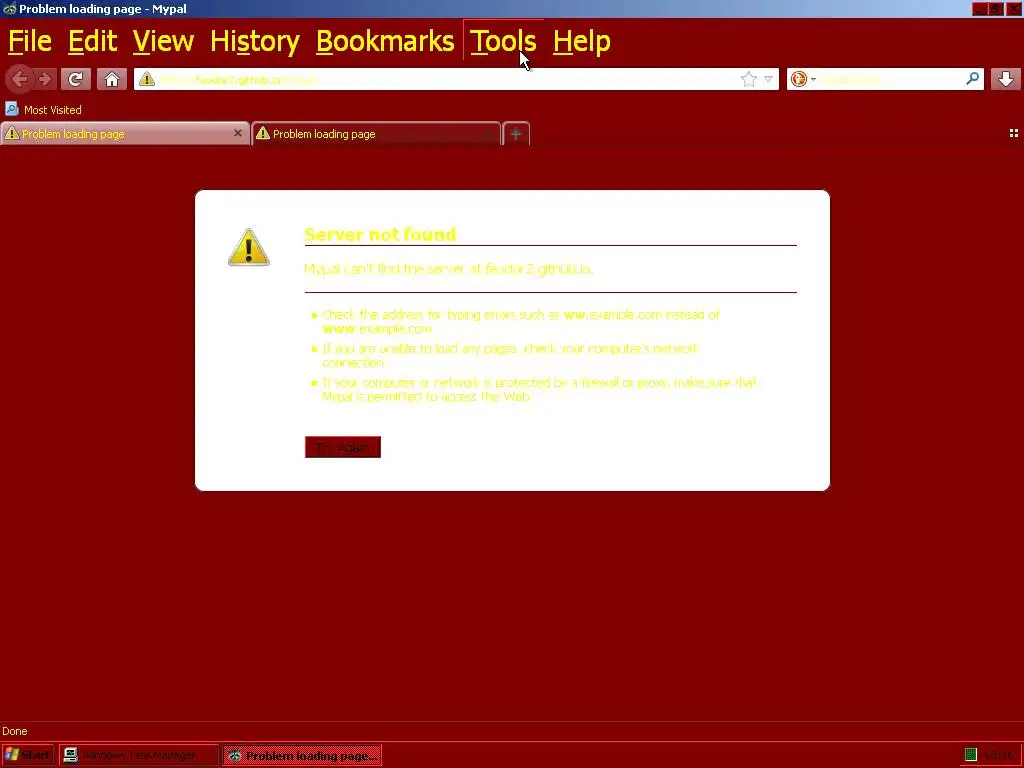The height and width of the screenshot is (768, 1024).
Task: Open the View menu
Action: 163,41
